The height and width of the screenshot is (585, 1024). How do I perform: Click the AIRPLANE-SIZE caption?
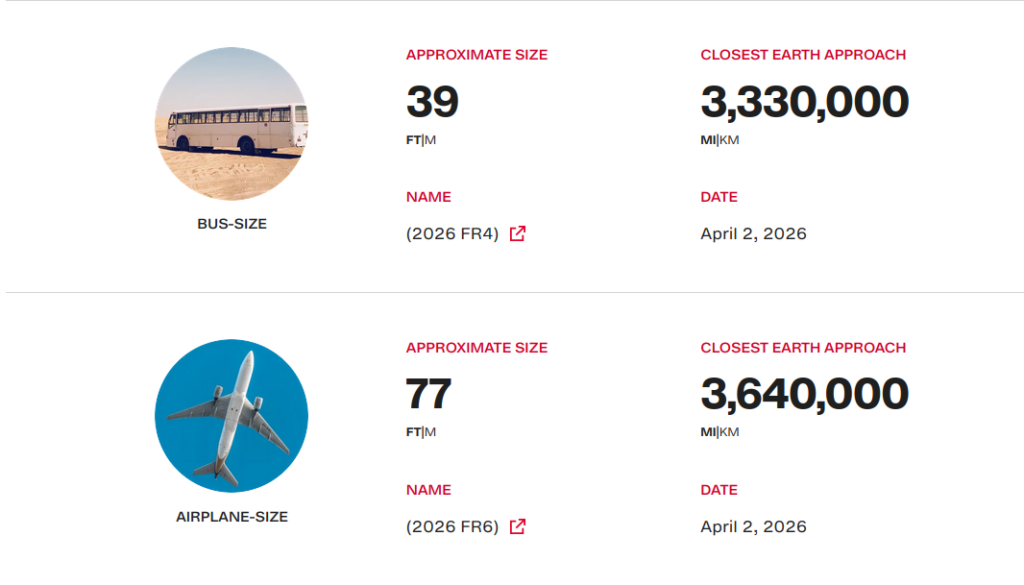pos(231,517)
